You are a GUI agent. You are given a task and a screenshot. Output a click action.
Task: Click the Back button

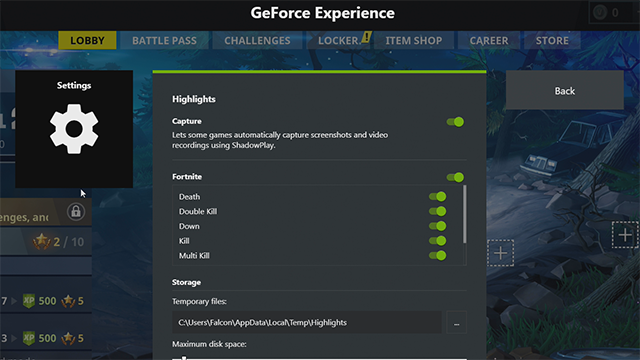coord(565,90)
